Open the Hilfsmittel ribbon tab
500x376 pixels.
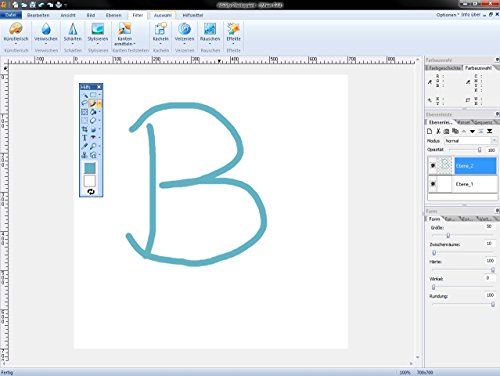(193, 15)
